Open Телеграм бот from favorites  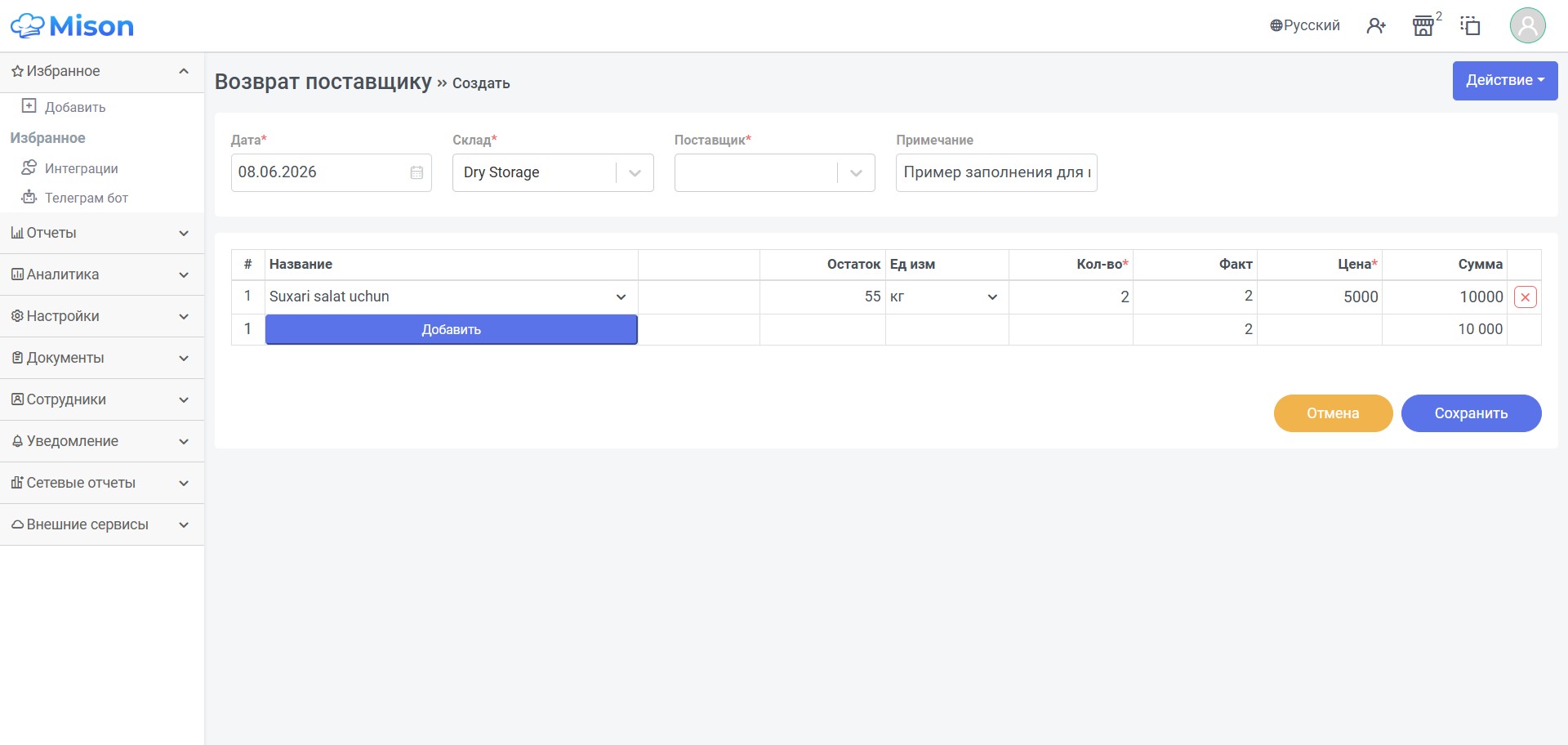click(x=86, y=198)
